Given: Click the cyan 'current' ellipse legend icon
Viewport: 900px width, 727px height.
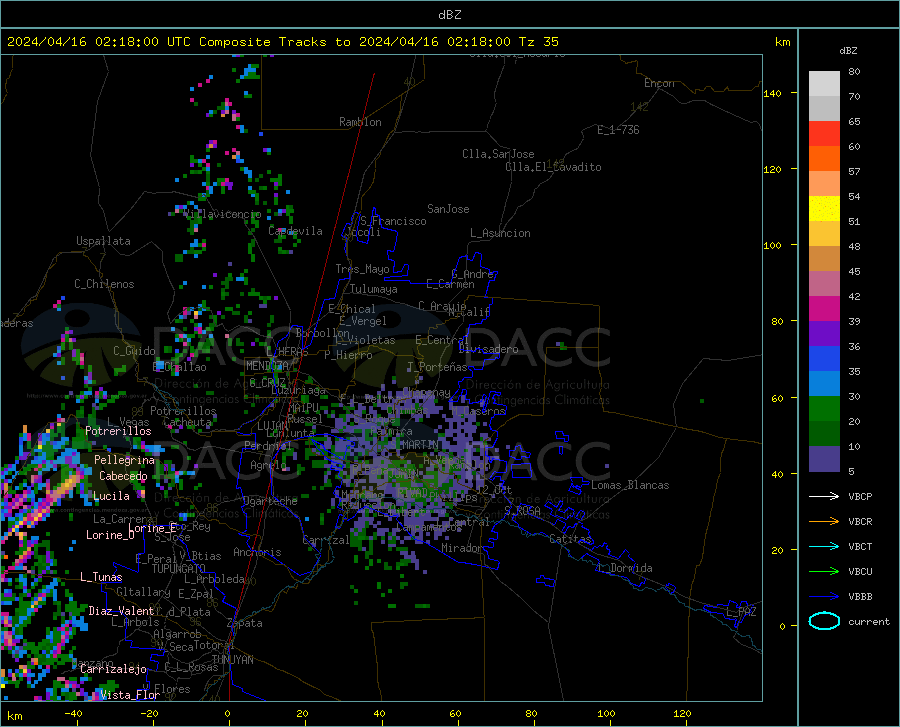Looking at the screenshot, I should point(824,621).
